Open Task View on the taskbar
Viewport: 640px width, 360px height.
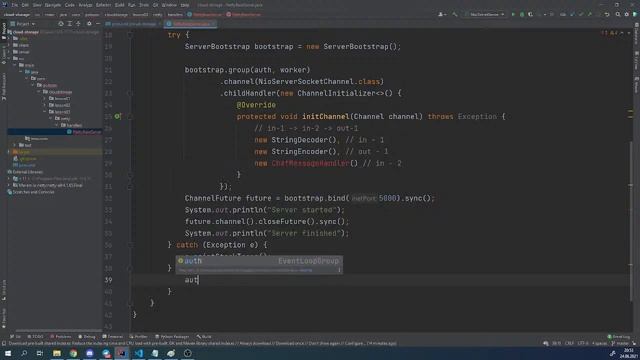(40, 353)
